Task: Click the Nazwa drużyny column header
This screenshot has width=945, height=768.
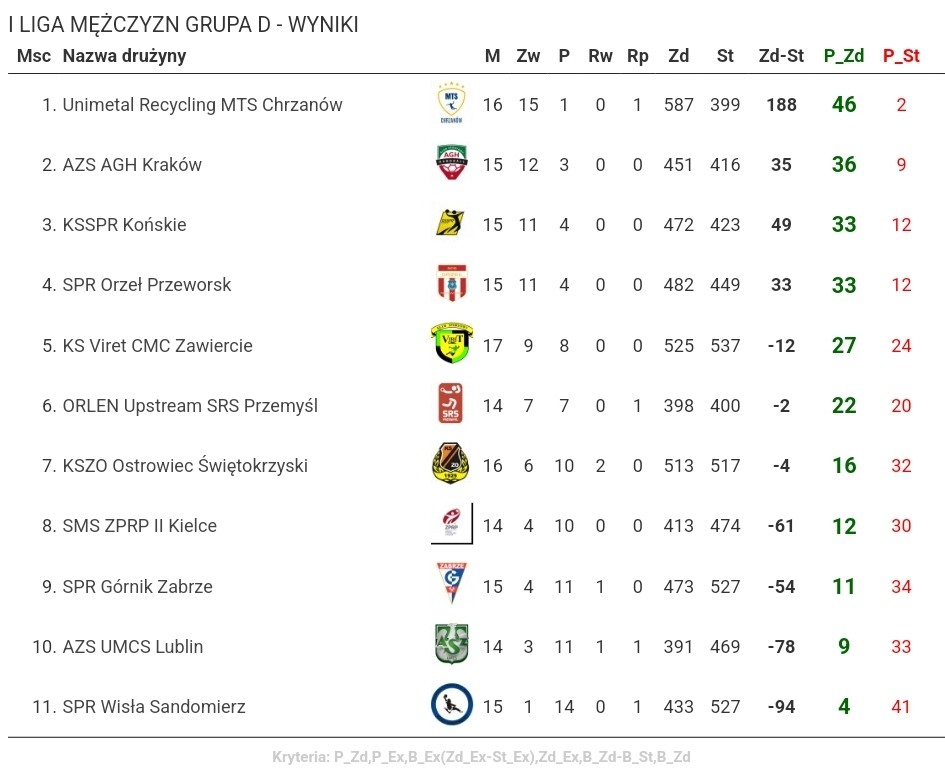Action: tap(124, 56)
